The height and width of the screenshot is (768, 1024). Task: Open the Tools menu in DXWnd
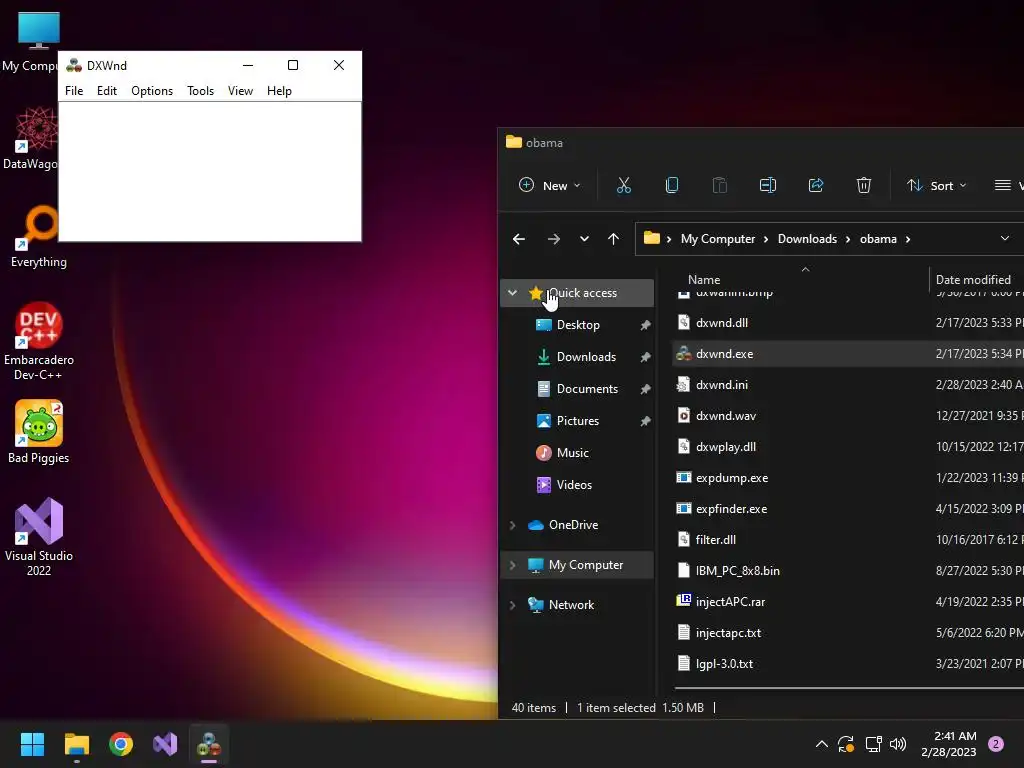[200, 91]
